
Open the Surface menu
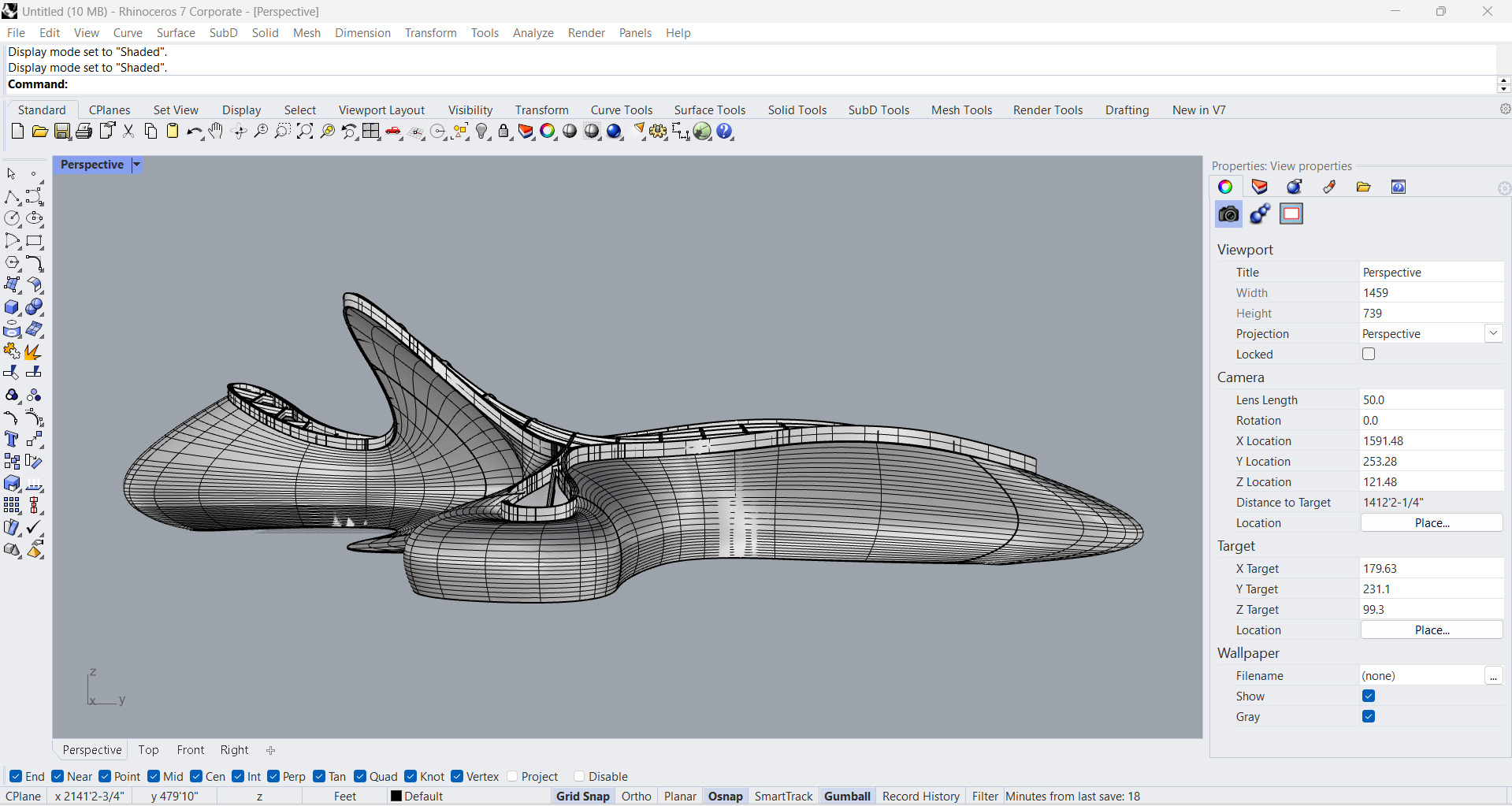(x=176, y=33)
